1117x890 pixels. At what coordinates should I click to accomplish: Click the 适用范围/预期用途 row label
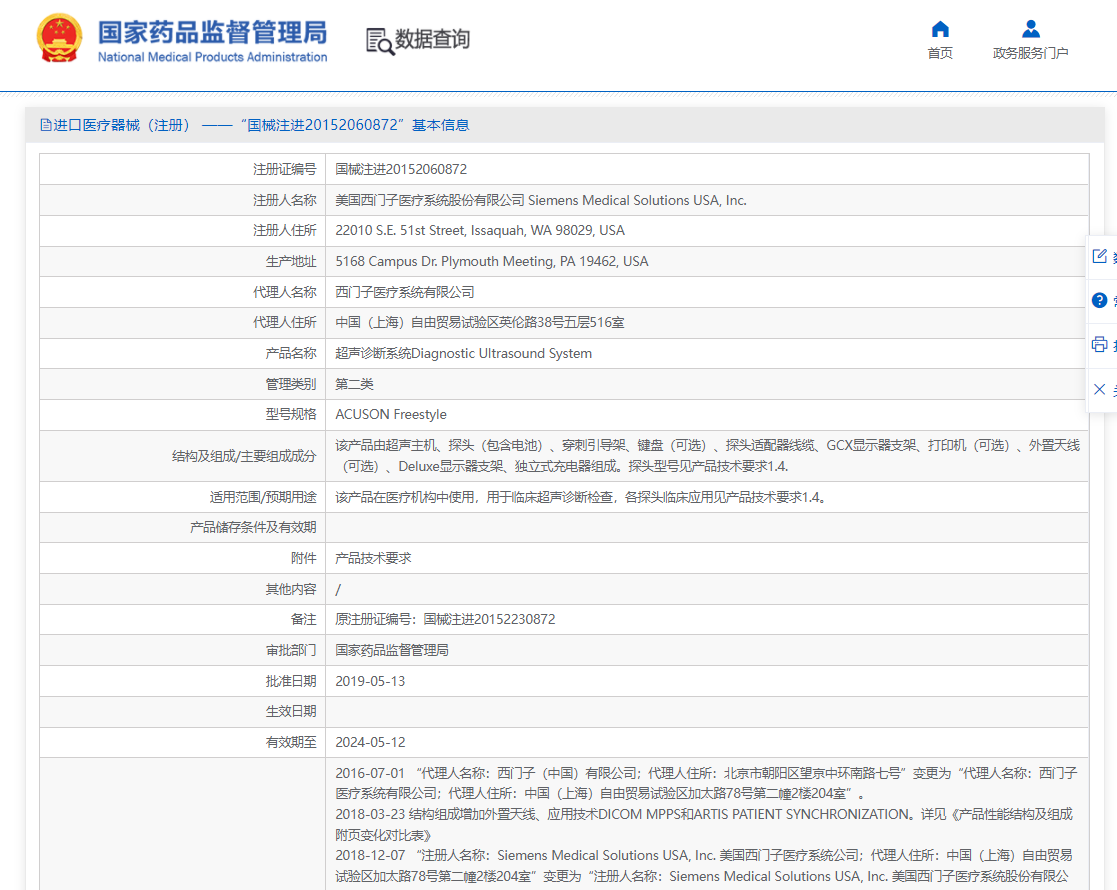263,497
